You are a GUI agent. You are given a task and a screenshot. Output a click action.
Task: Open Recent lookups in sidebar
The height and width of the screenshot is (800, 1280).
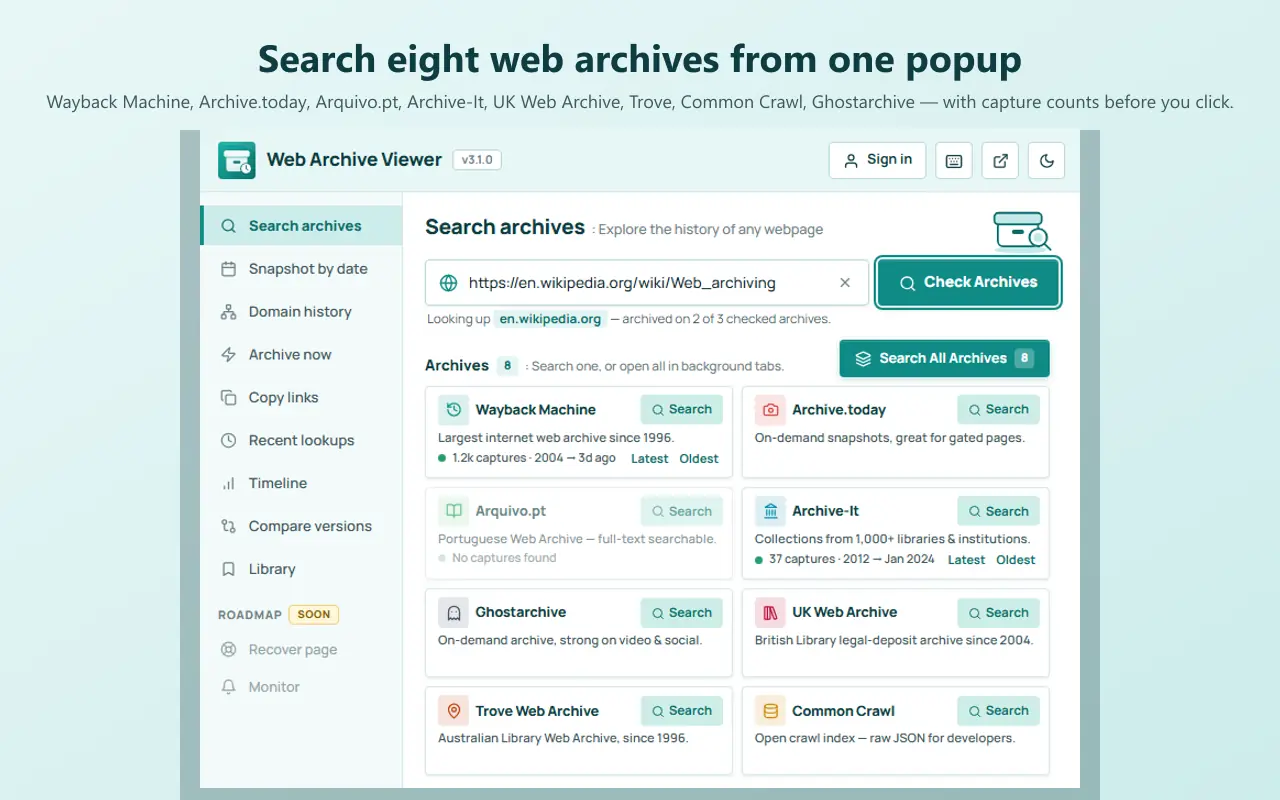point(301,441)
